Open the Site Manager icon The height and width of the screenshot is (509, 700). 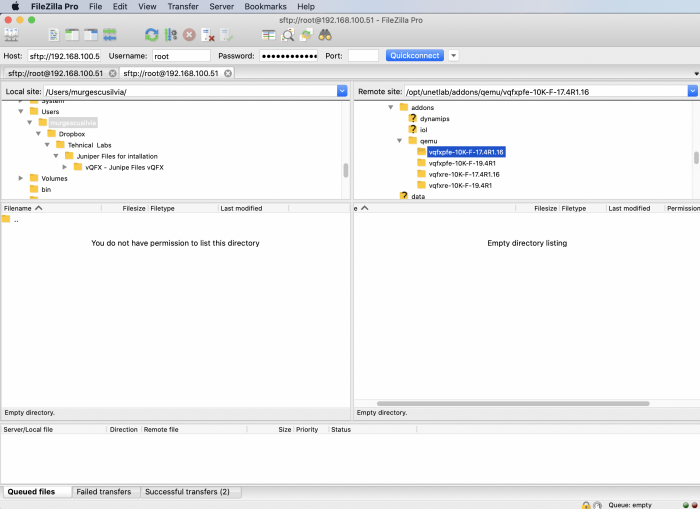click(11, 35)
